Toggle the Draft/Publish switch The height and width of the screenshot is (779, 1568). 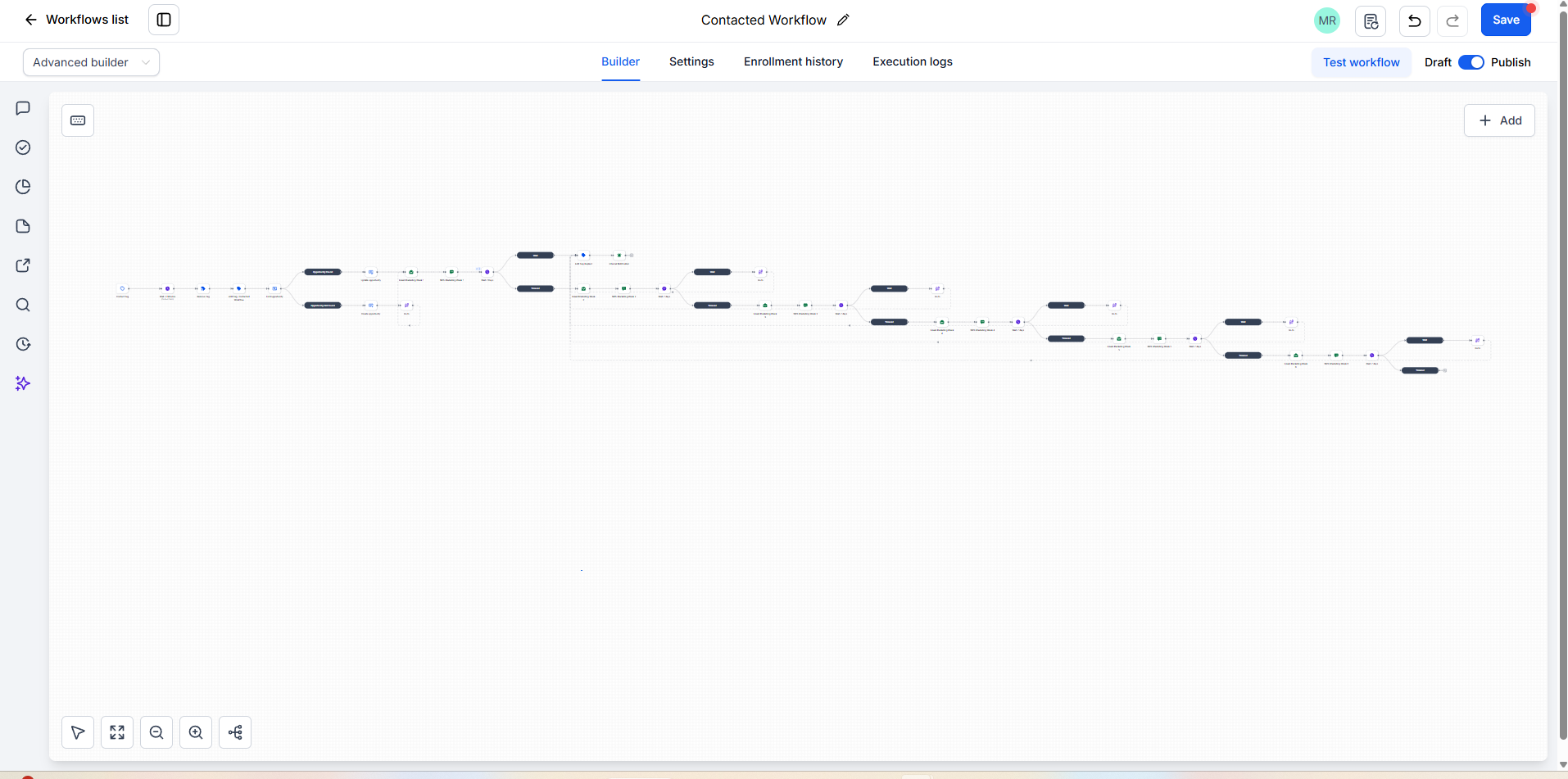tap(1471, 62)
